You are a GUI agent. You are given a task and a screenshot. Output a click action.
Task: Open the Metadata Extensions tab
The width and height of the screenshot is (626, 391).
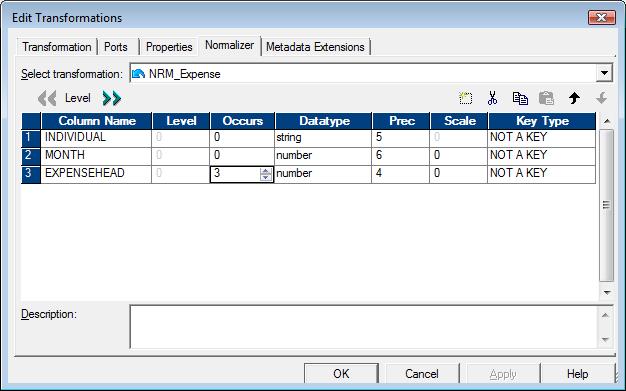[x=315, y=47]
